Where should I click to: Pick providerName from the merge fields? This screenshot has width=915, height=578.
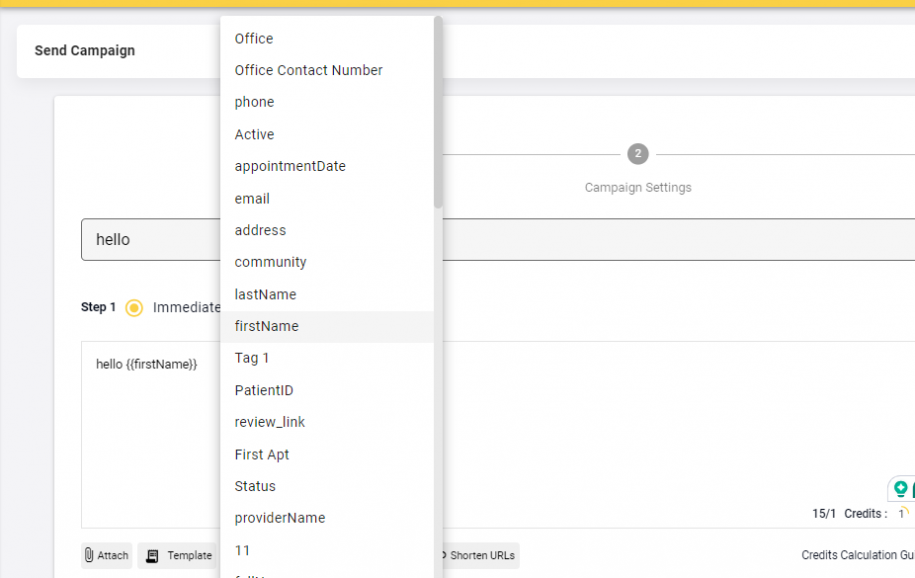(x=280, y=517)
